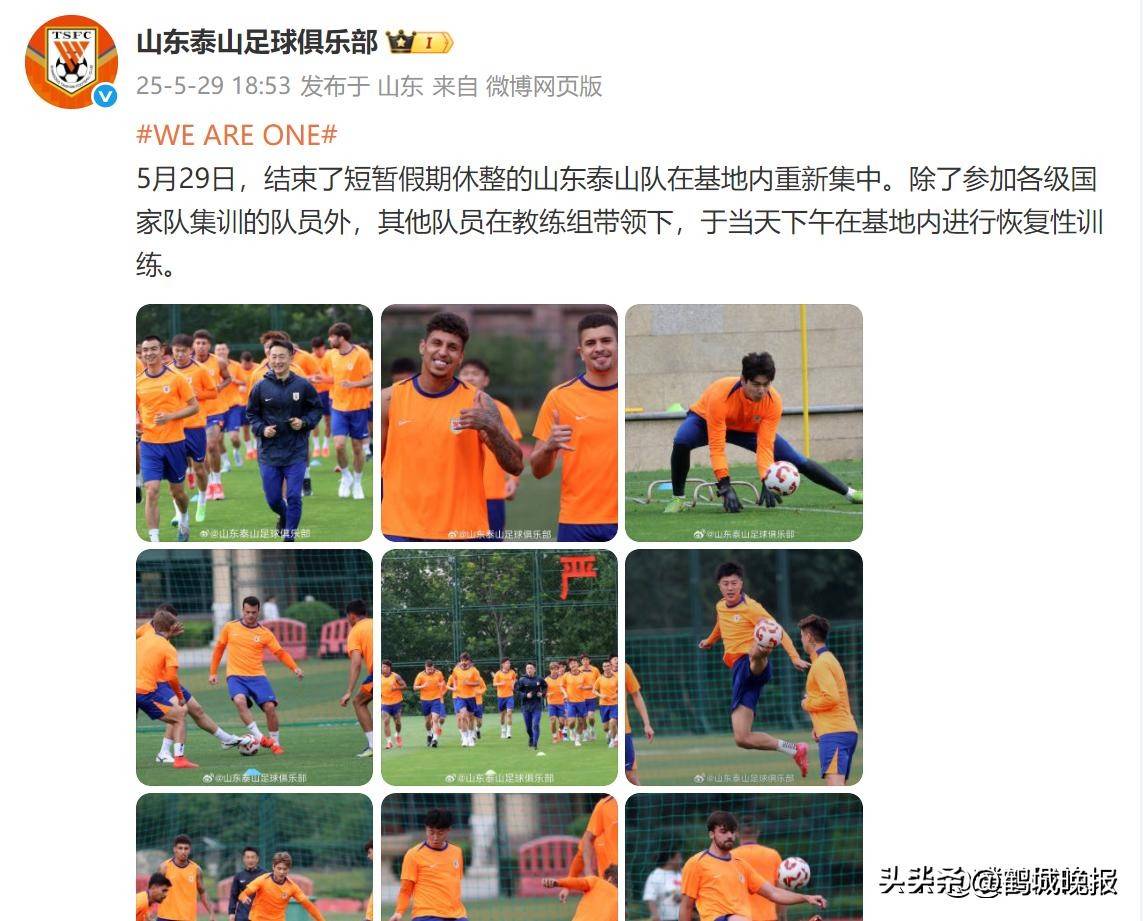Open photo of player jumping to chest ball

tap(744, 667)
